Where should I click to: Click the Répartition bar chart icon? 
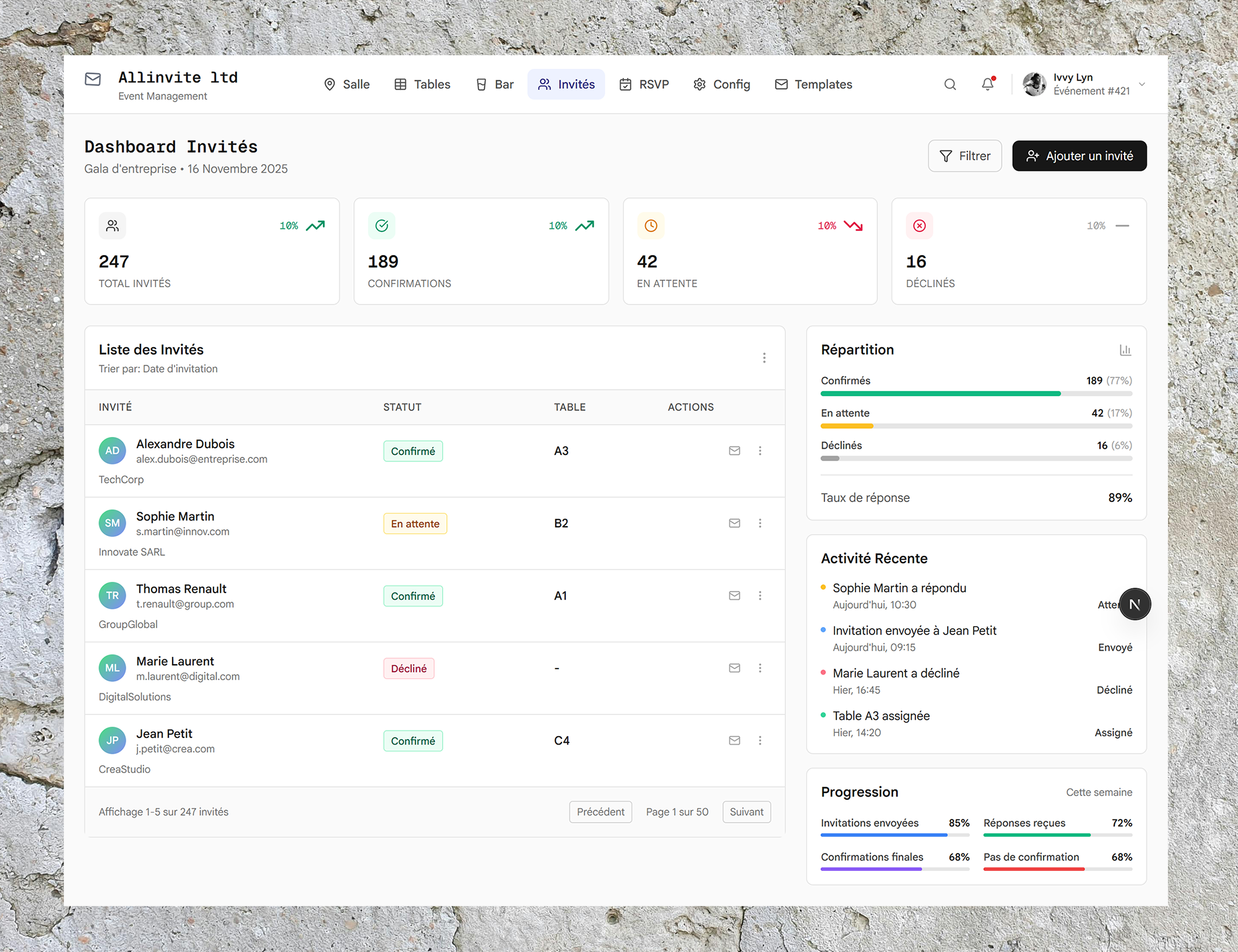pyautogui.click(x=1125, y=350)
